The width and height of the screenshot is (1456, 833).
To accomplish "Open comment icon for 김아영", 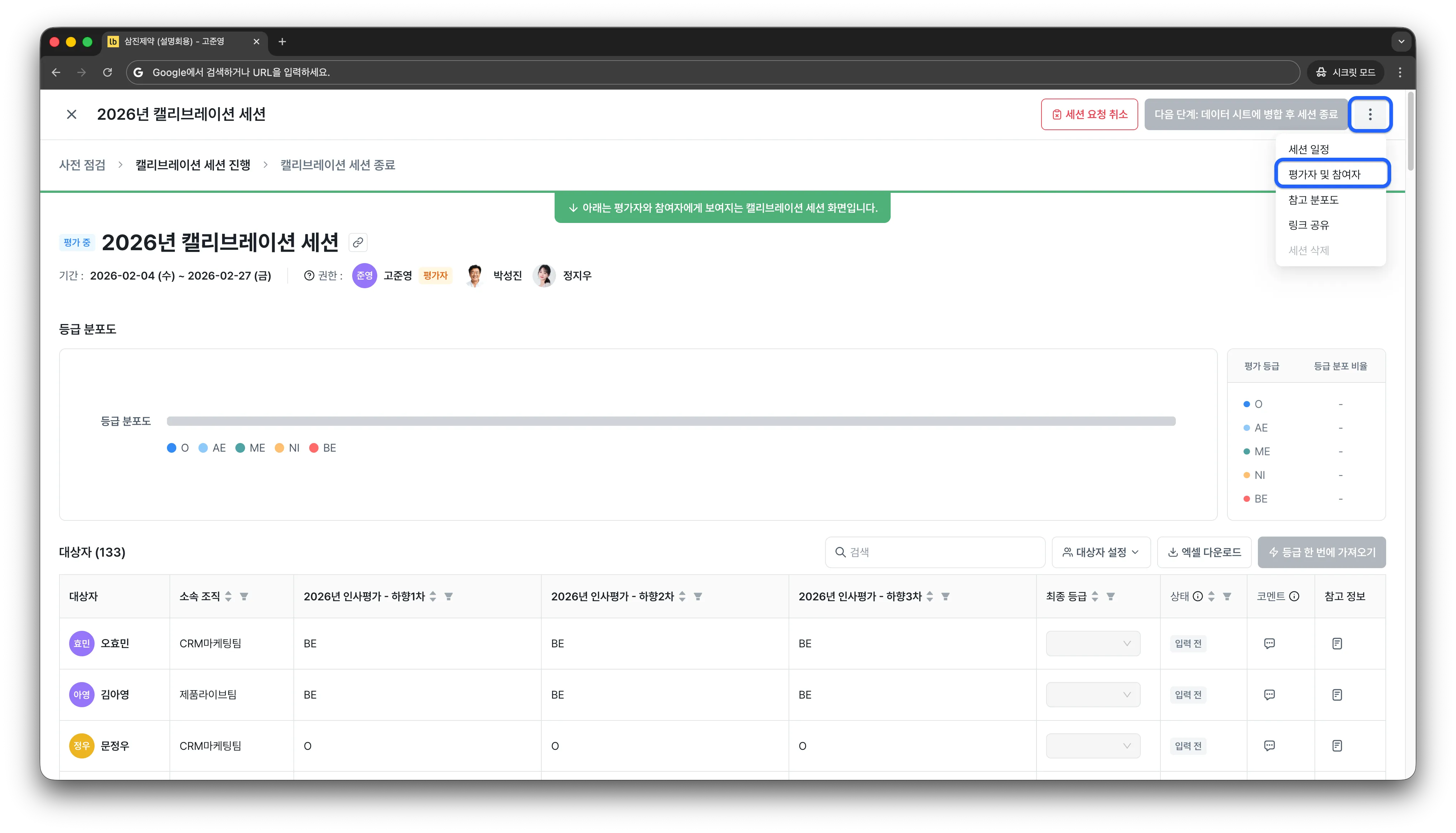I will (x=1269, y=695).
